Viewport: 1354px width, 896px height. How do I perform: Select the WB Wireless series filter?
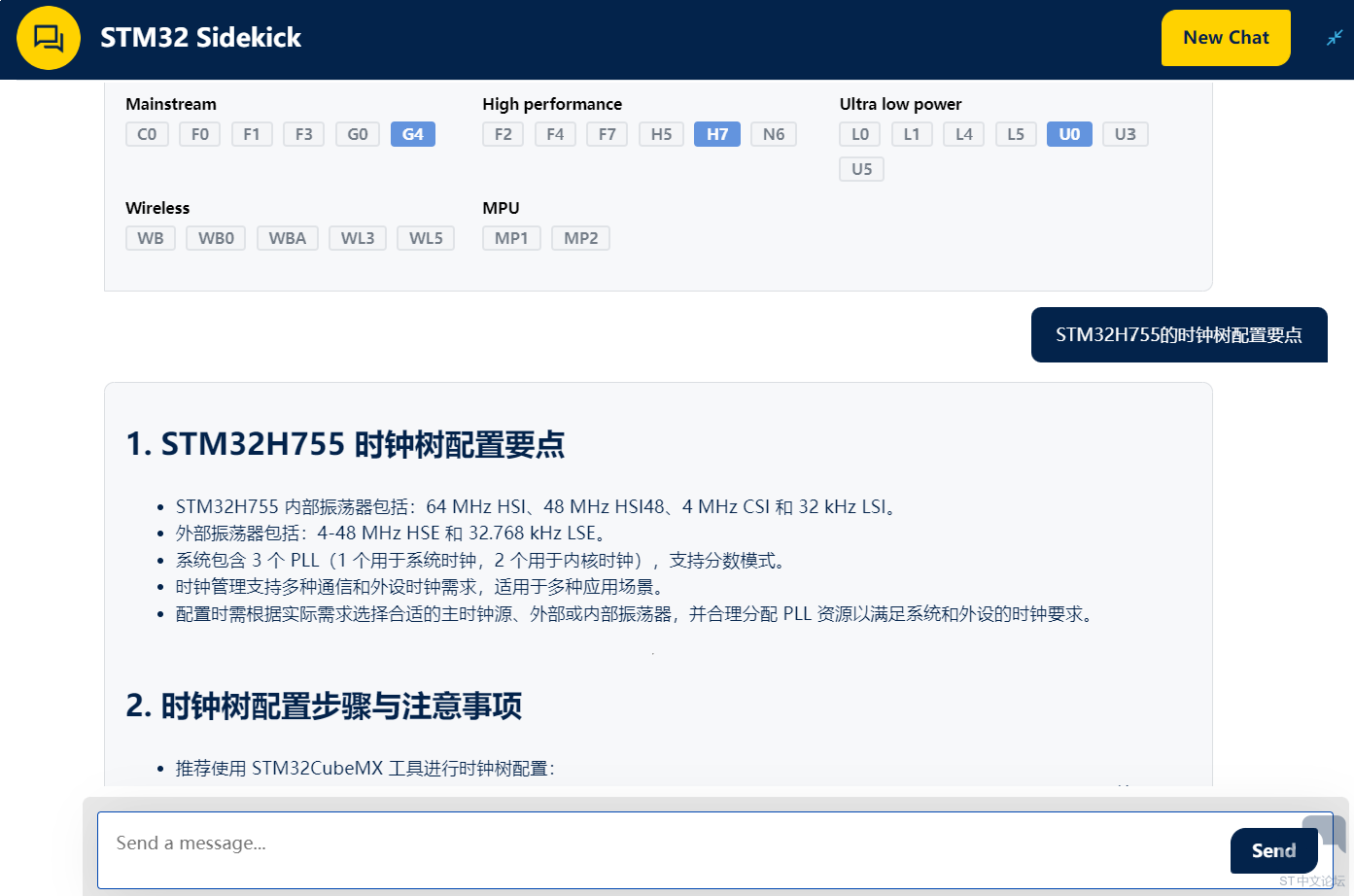point(150,237)
